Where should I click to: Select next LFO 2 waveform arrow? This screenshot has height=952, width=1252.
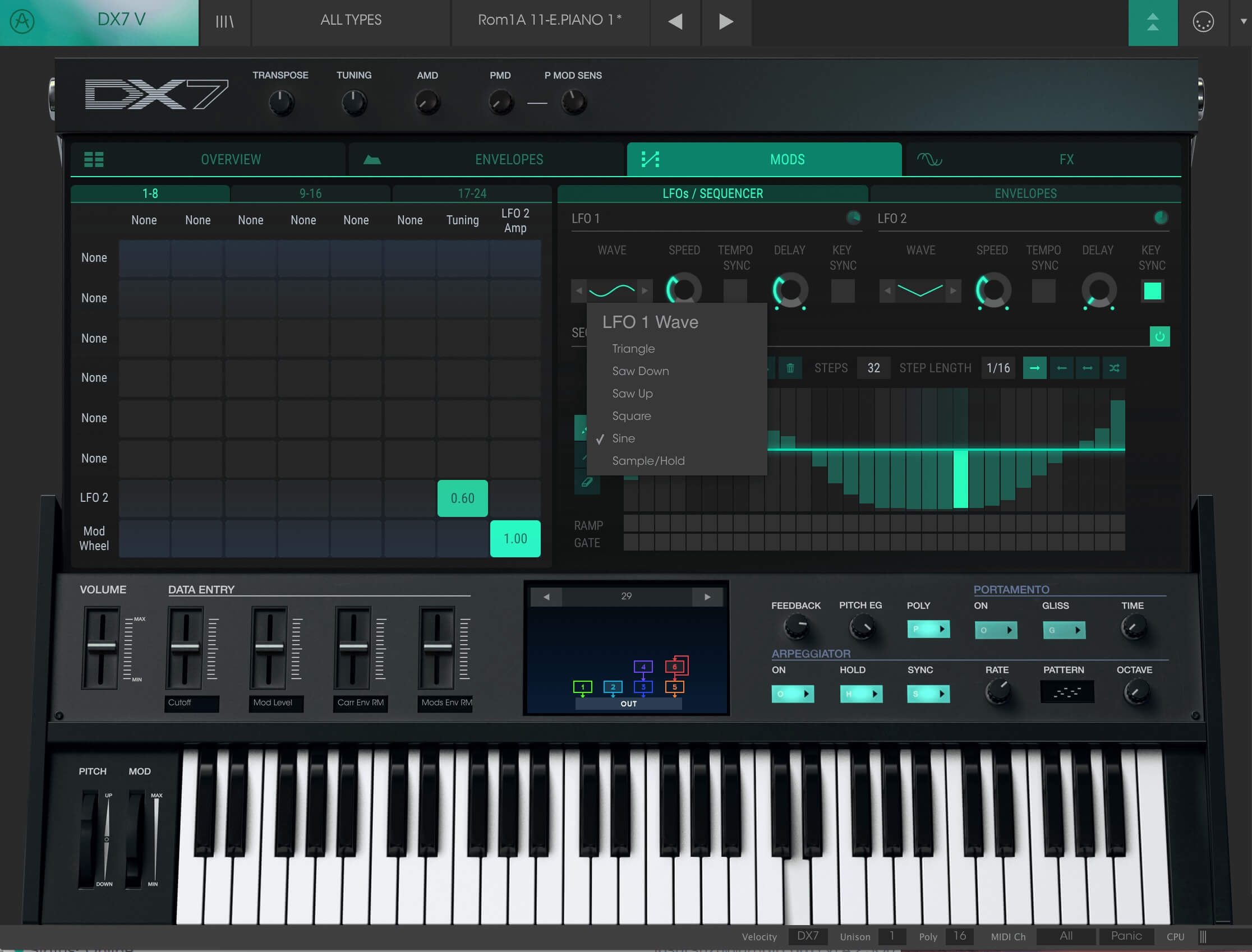point(953,290)
